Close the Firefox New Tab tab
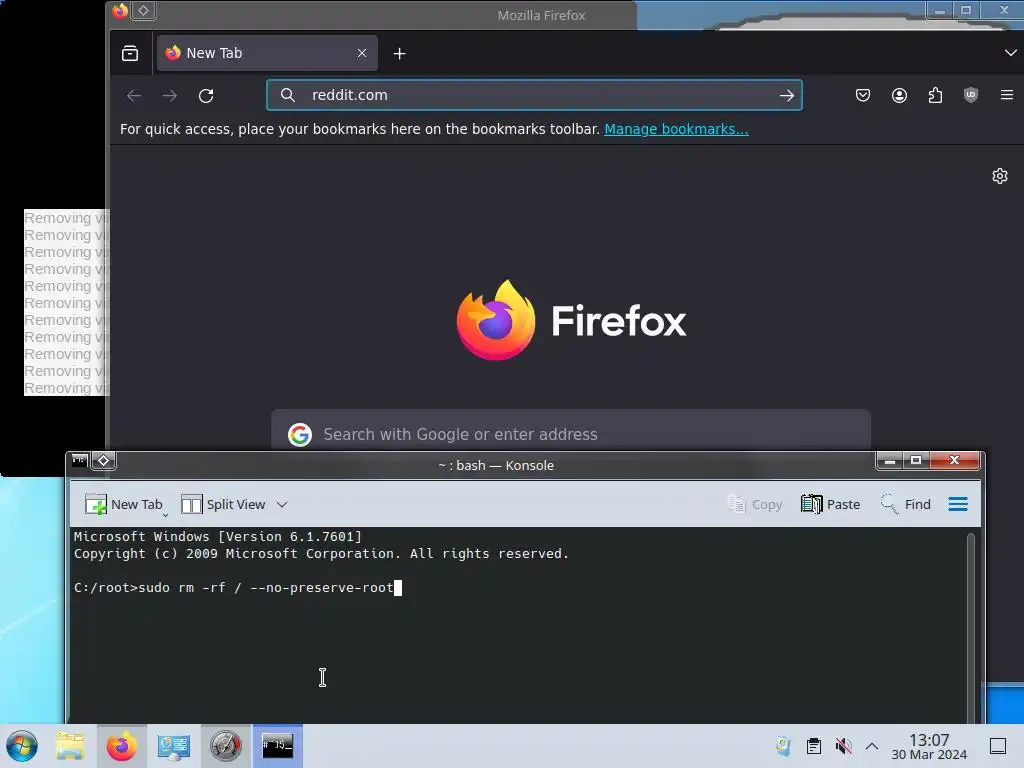1024x768 pixels. [x=362, y=53]
